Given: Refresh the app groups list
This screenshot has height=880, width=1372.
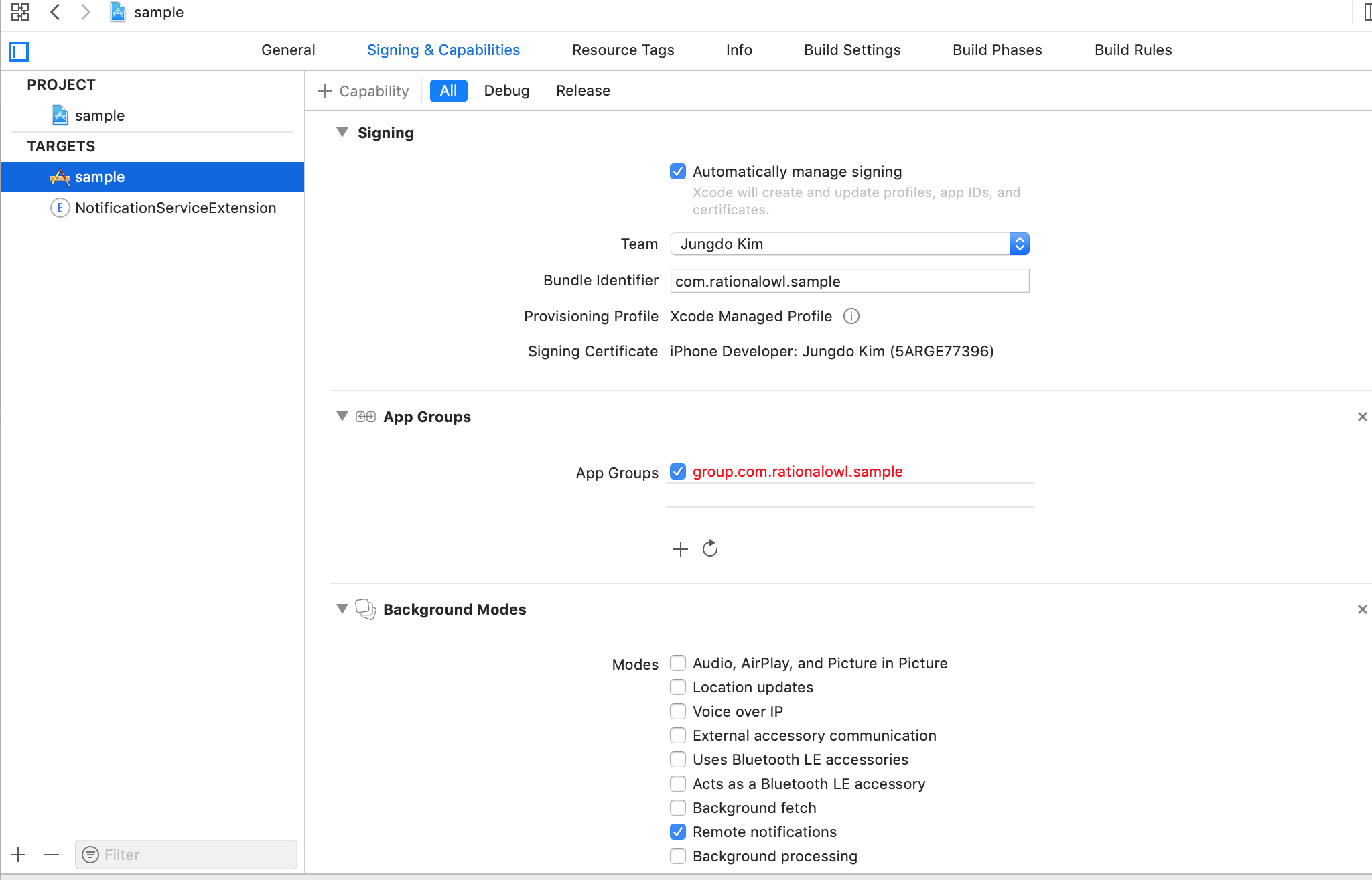Looking at the screenshot, I should coord(710,549).
